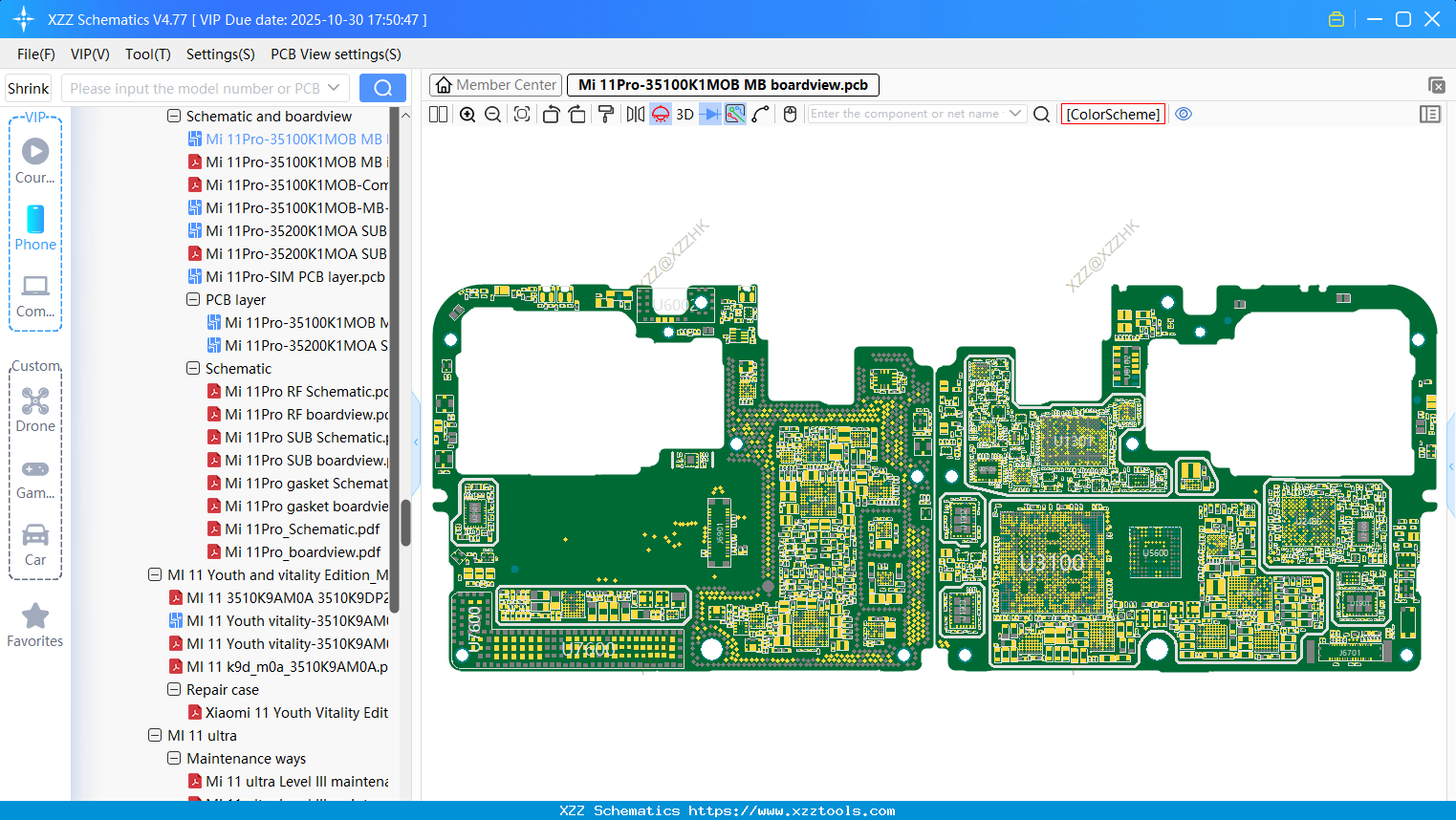The height and width of the screenshot is (820, 1456).
Task: Select the split-screen view tool
Action: click(438, 114)
